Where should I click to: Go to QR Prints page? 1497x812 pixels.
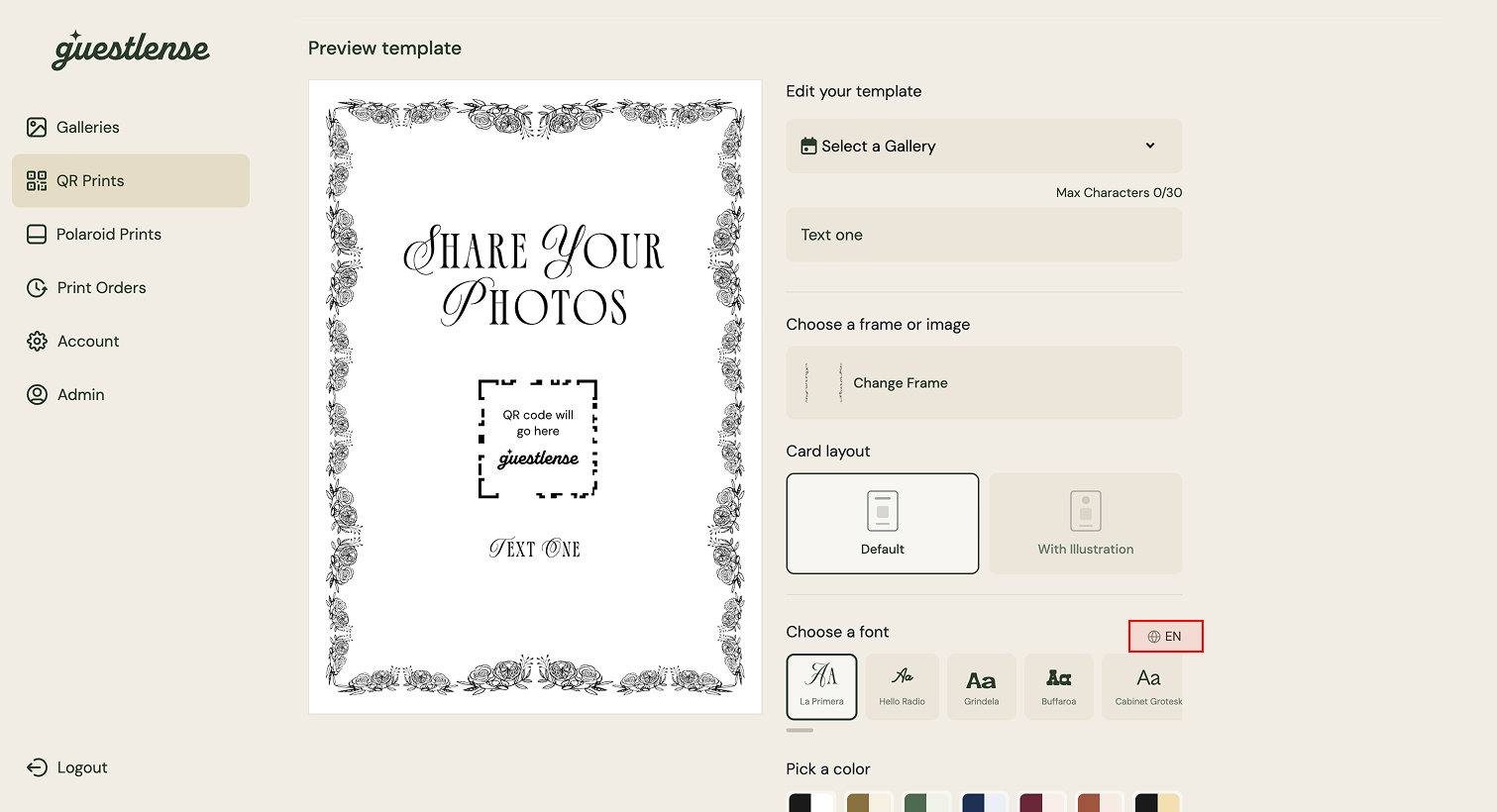[x=131, y=180]
